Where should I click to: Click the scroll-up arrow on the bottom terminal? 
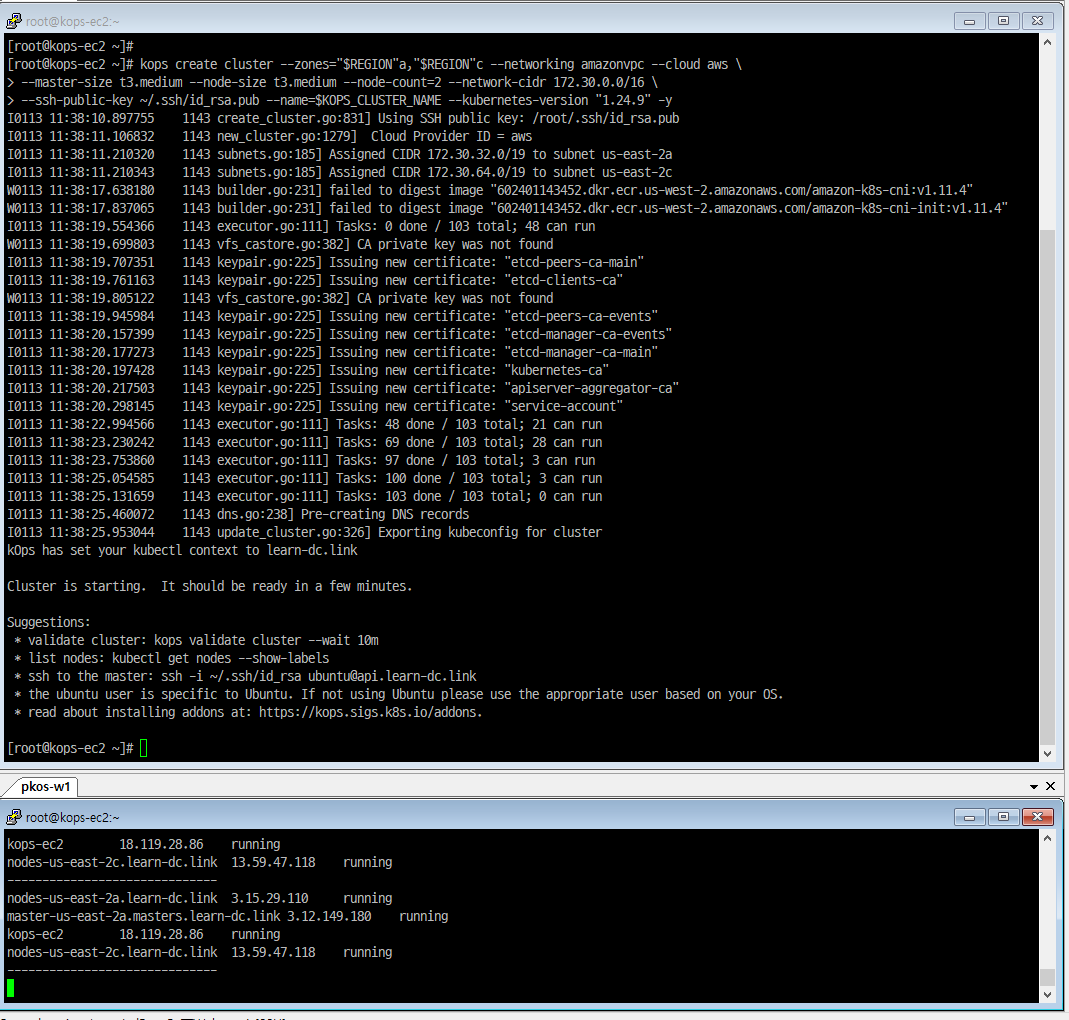click(1049, 837)
